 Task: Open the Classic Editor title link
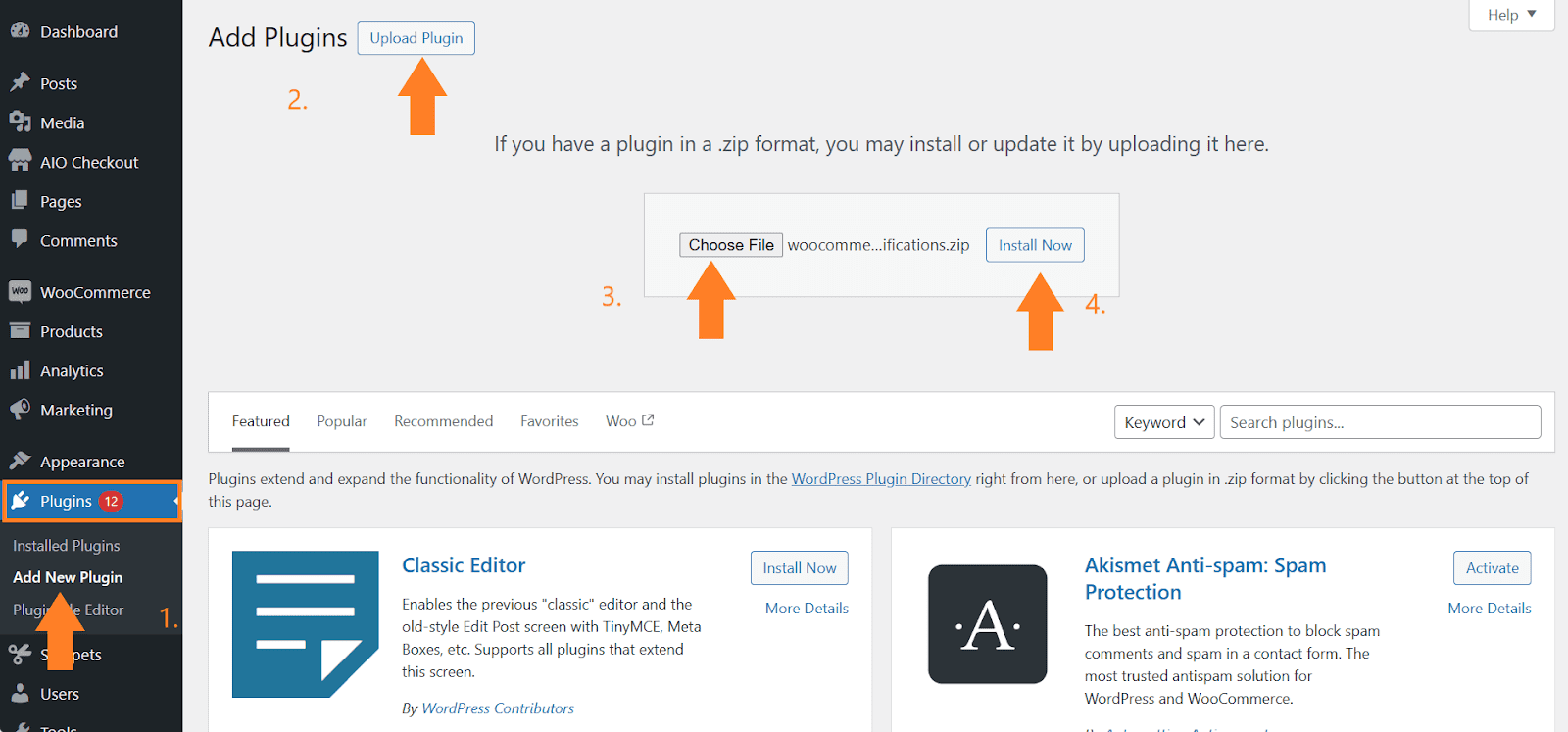click(464, 565)
